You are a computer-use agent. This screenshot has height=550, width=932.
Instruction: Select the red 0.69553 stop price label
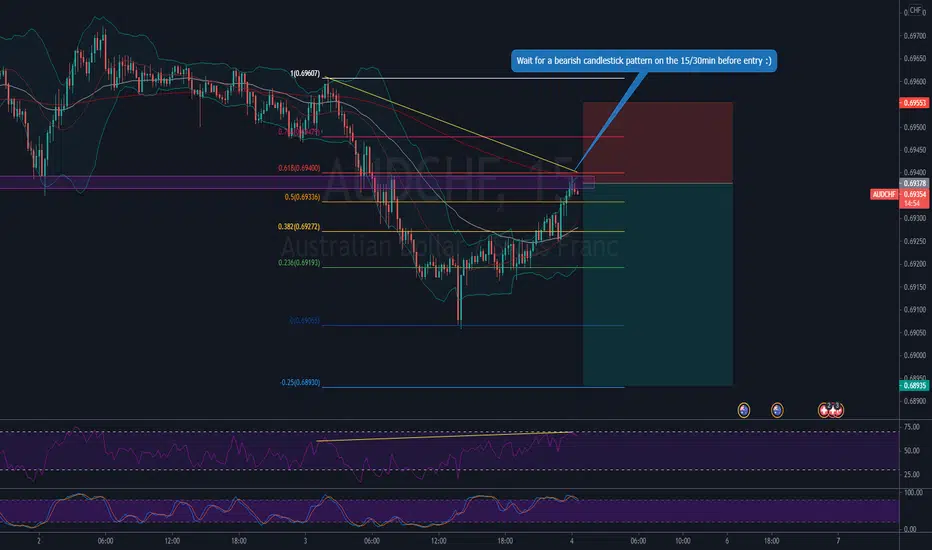914,103
